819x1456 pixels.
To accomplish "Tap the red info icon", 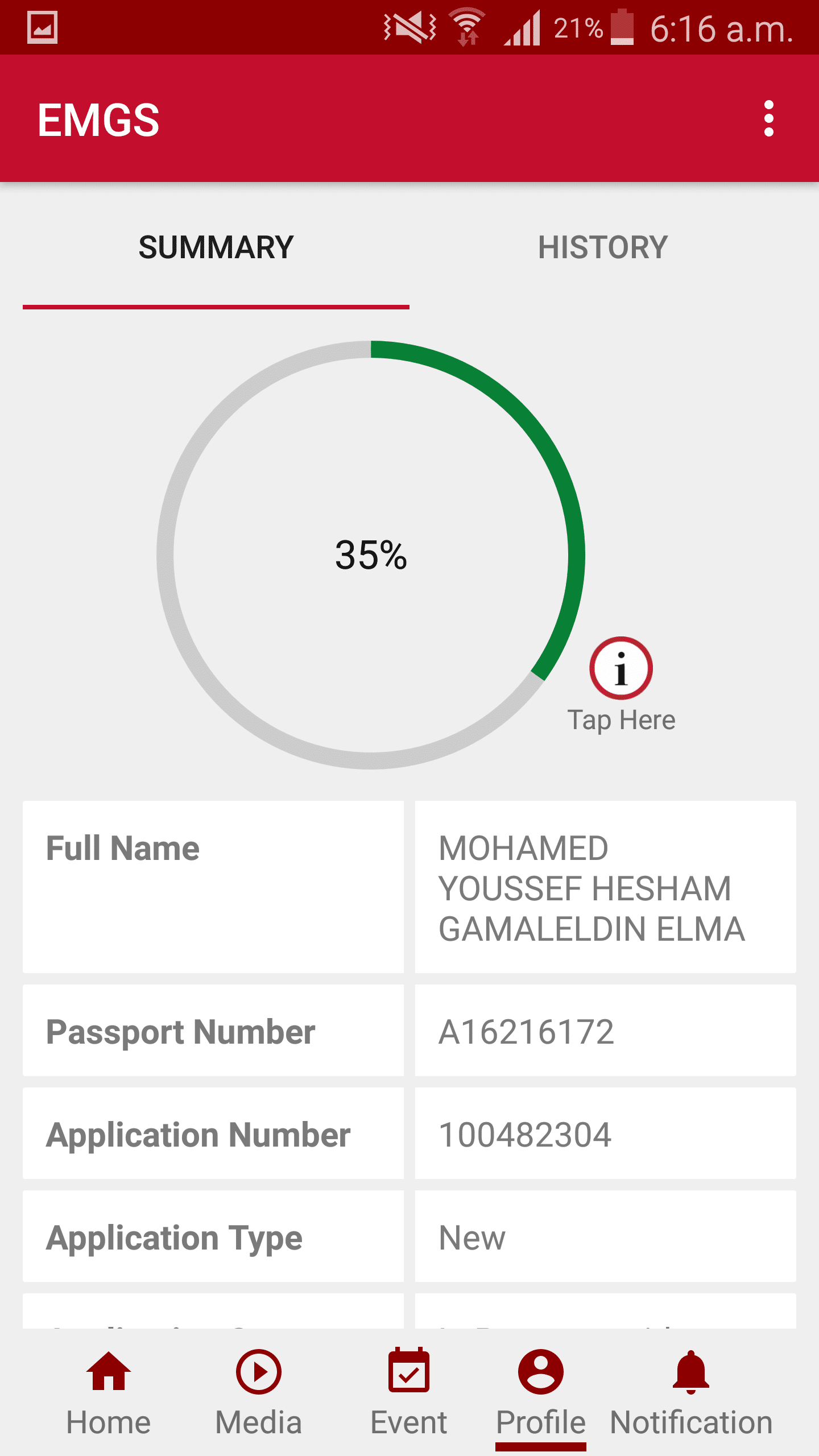I will (621, 668).
